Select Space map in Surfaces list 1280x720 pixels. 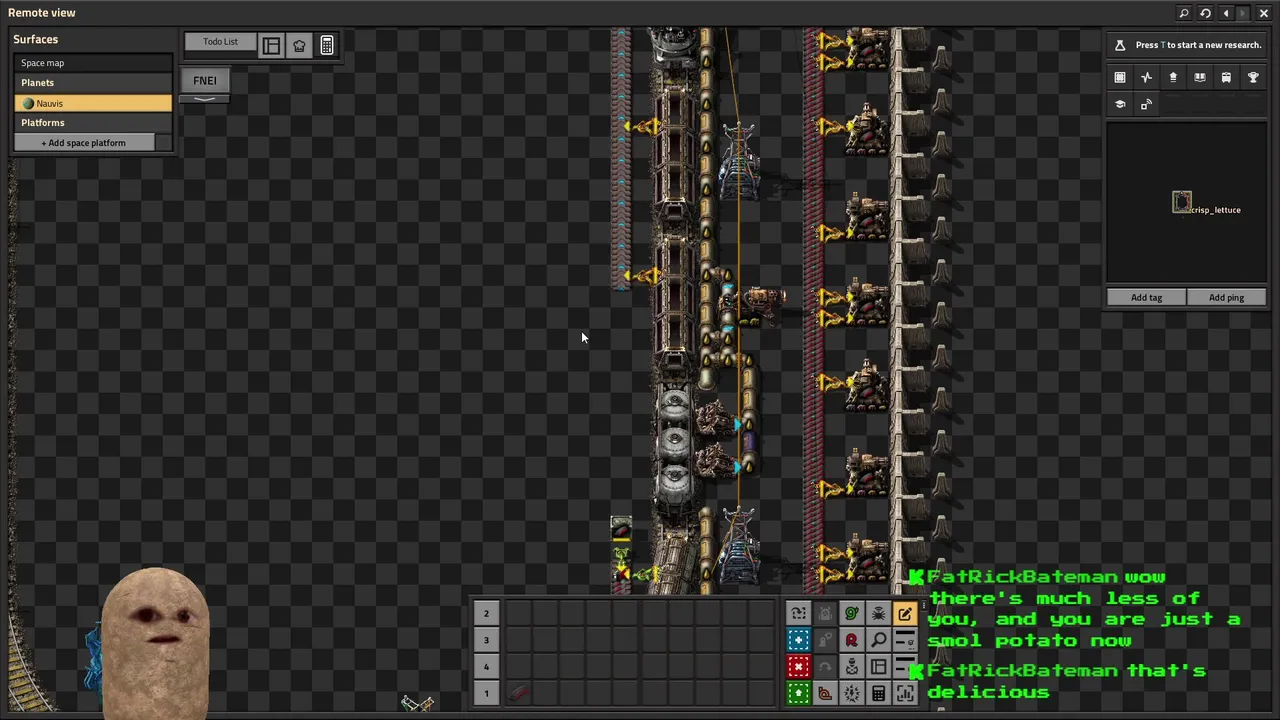click(x=93, y=63)
